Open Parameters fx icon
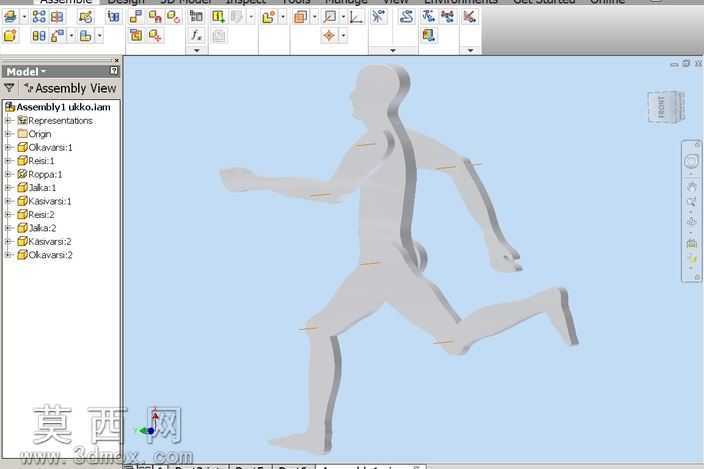The height and width of the screenshot is (469, 704). tap(196, 35)
